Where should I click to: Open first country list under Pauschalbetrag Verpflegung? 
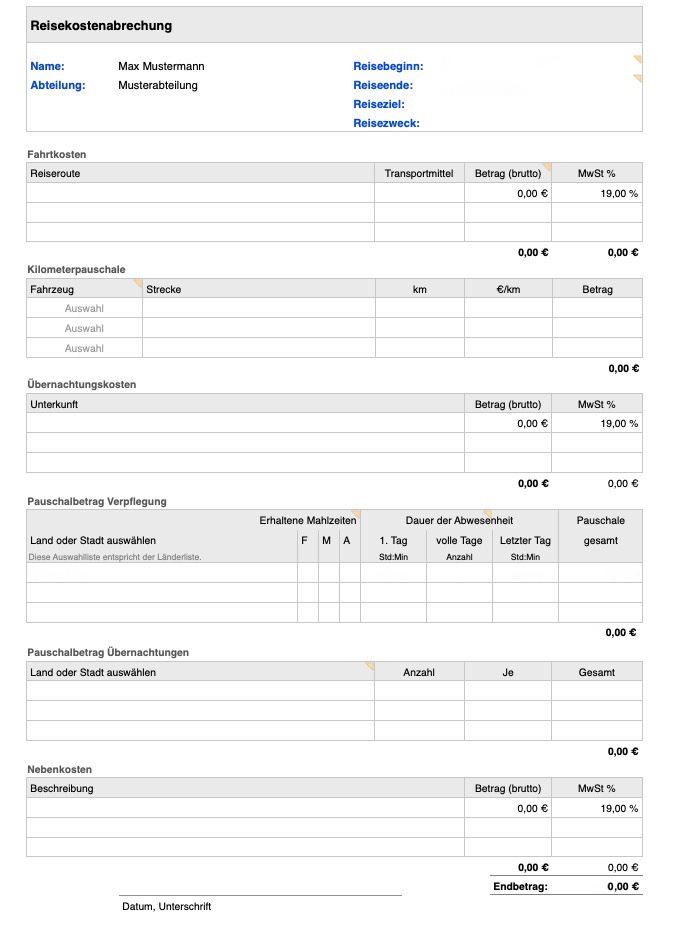click(x=161, y=573)
